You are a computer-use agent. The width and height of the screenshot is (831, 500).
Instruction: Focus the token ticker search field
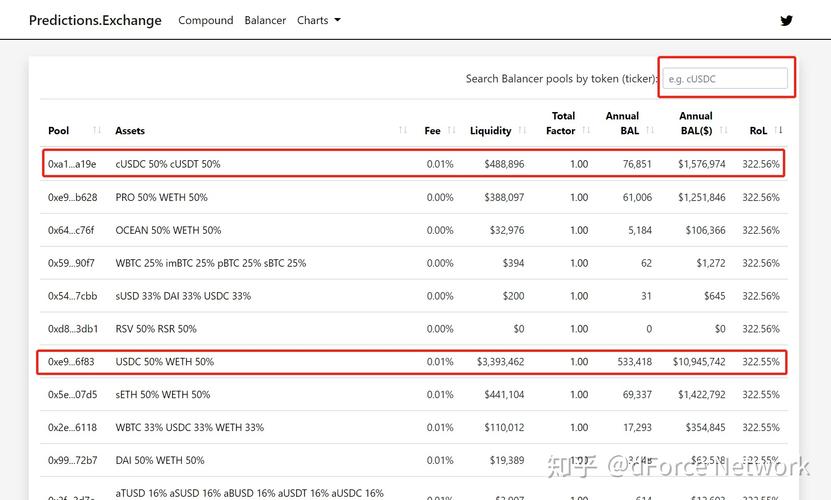click(x=725, y=78)
